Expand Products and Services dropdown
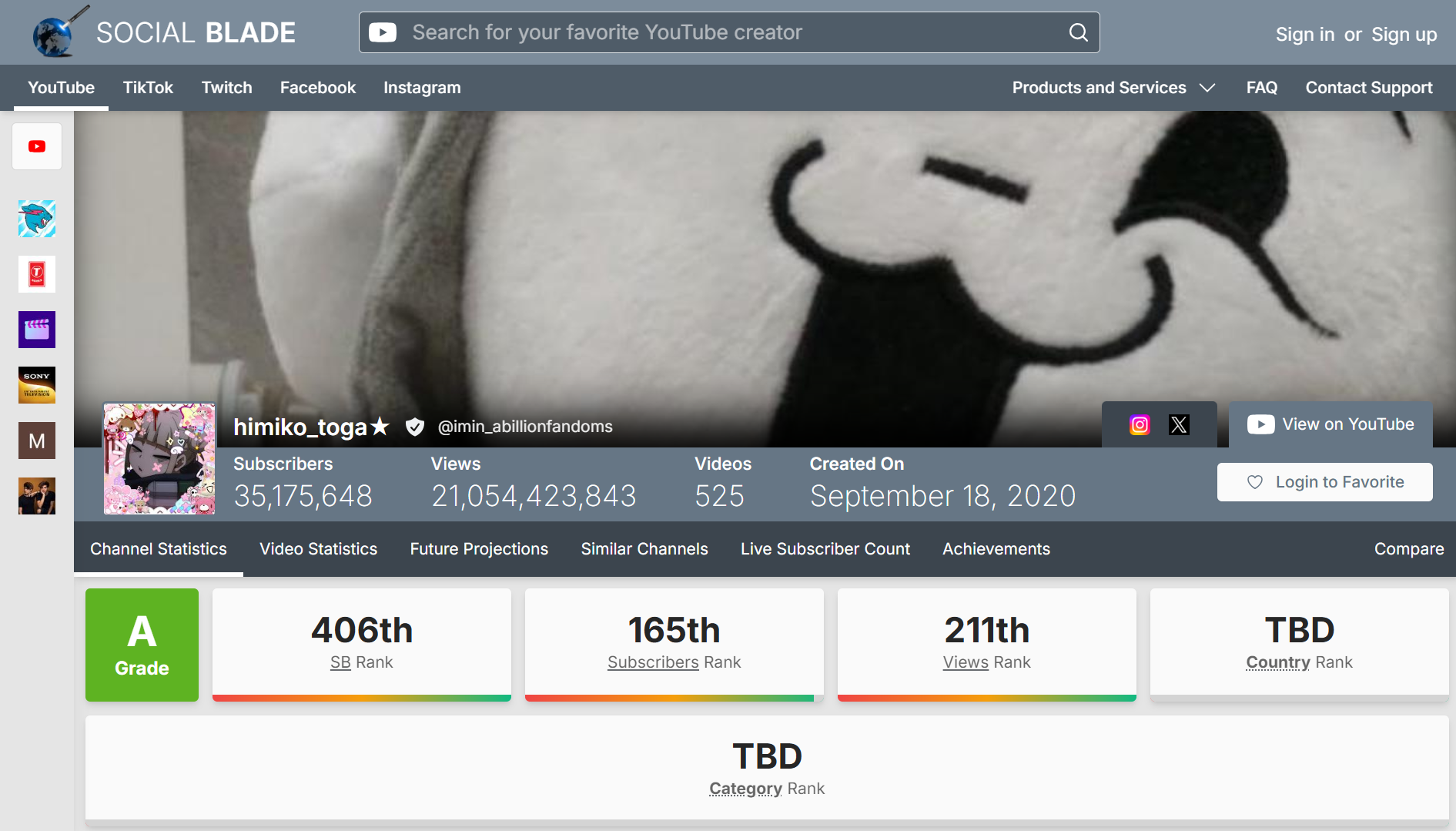The image size is (1456, 831). (x=1113, y=88)
